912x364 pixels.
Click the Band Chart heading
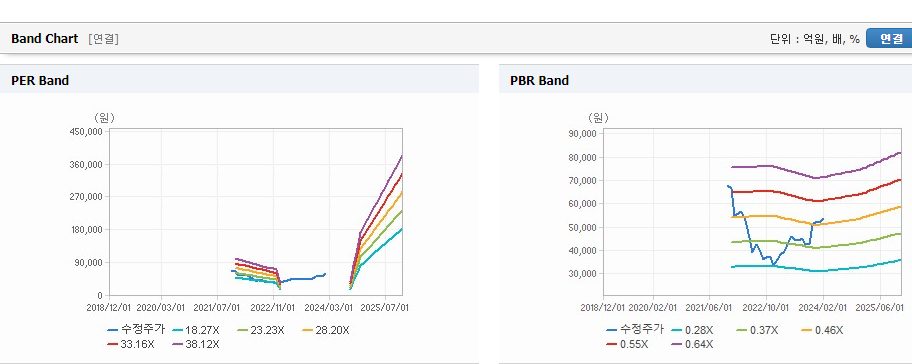[x=44, y=39]
